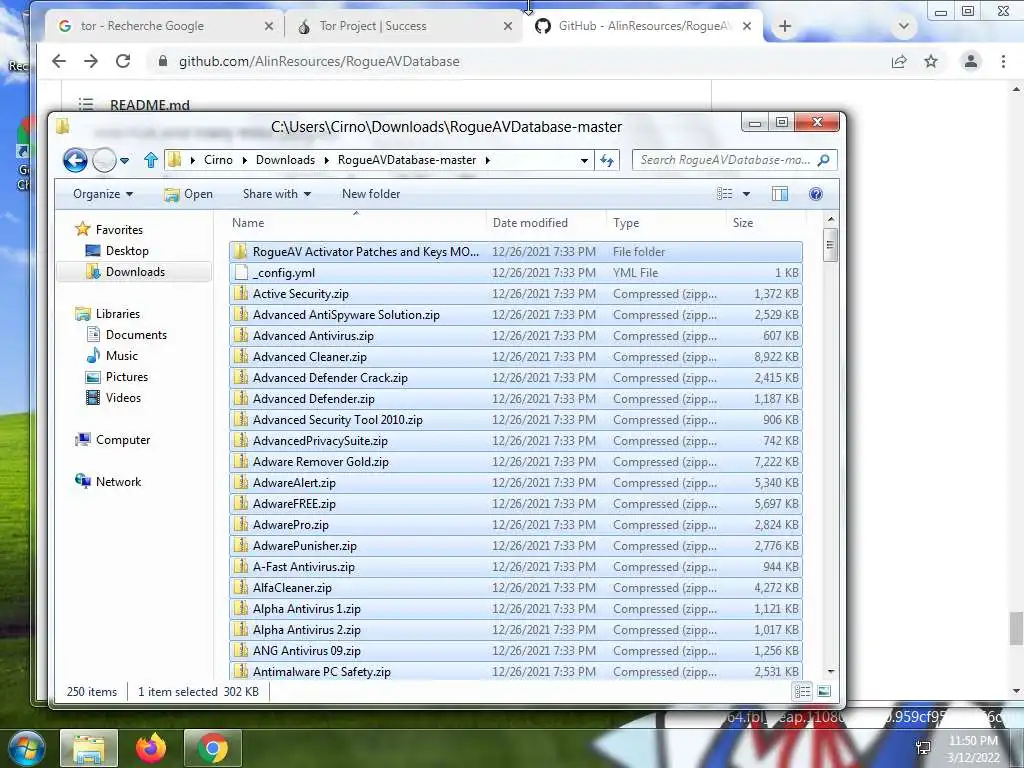Image resolution: width=1024 pixels, height=768 pixels.
Task: Click the large icons view status icon
Action: coord(824,692)
